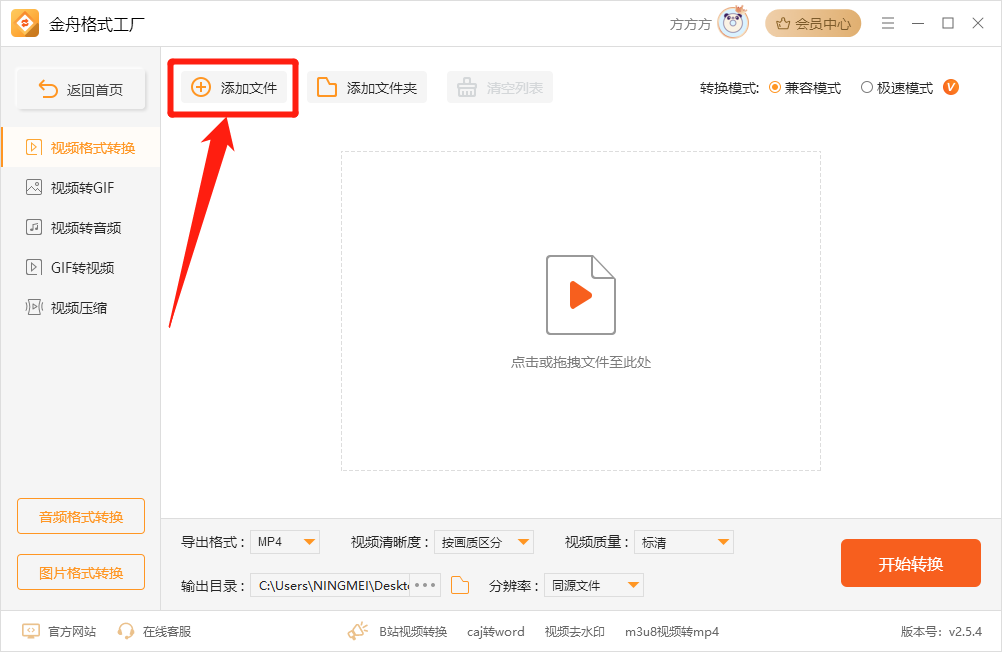Click the VIP badge beside 极速模式
This screenshot has height=652, width=1002.
pyautogui.click(x=951, y=87)
